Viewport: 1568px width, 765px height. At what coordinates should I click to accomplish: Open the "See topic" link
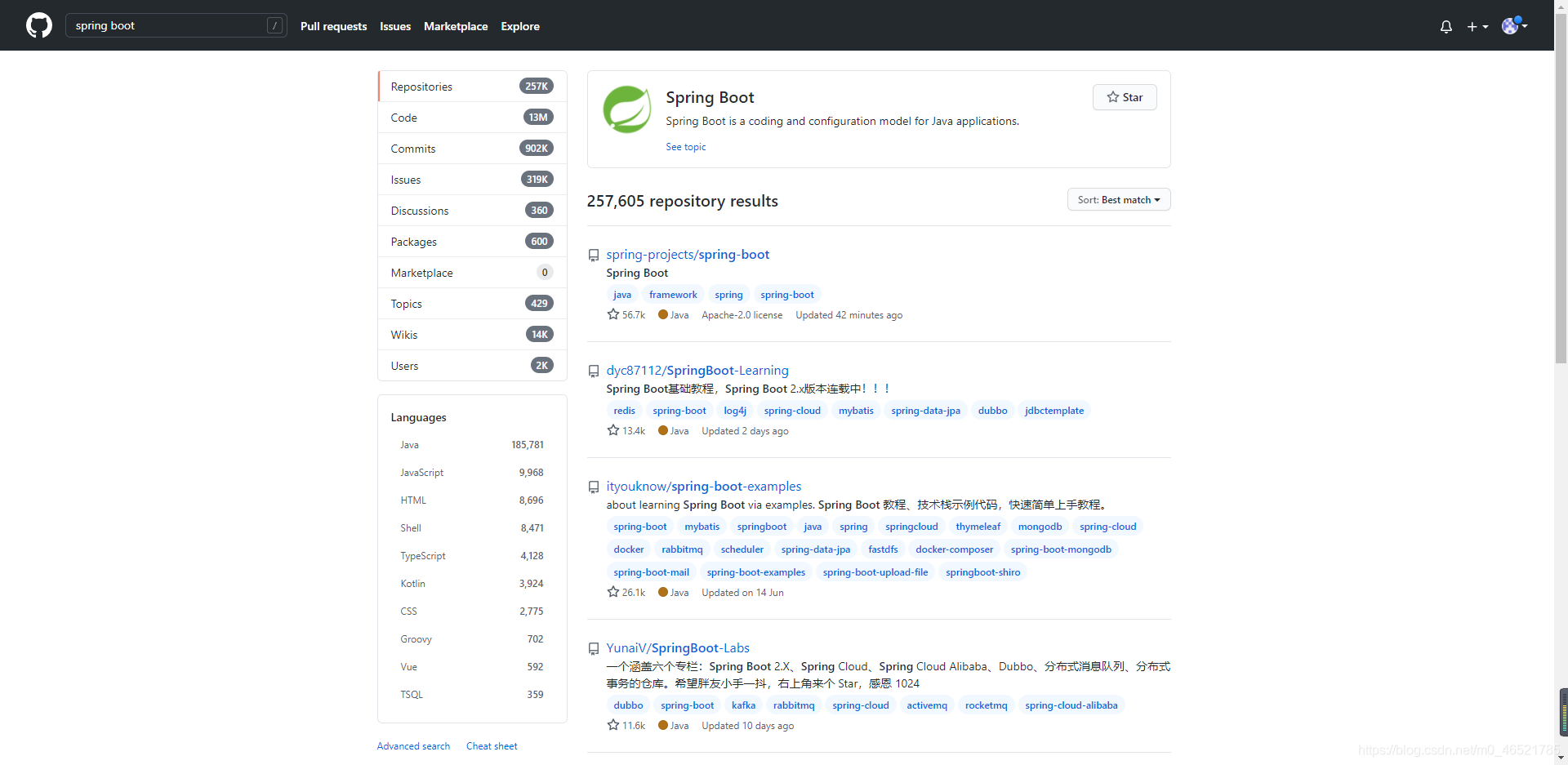tap(685, 147)
